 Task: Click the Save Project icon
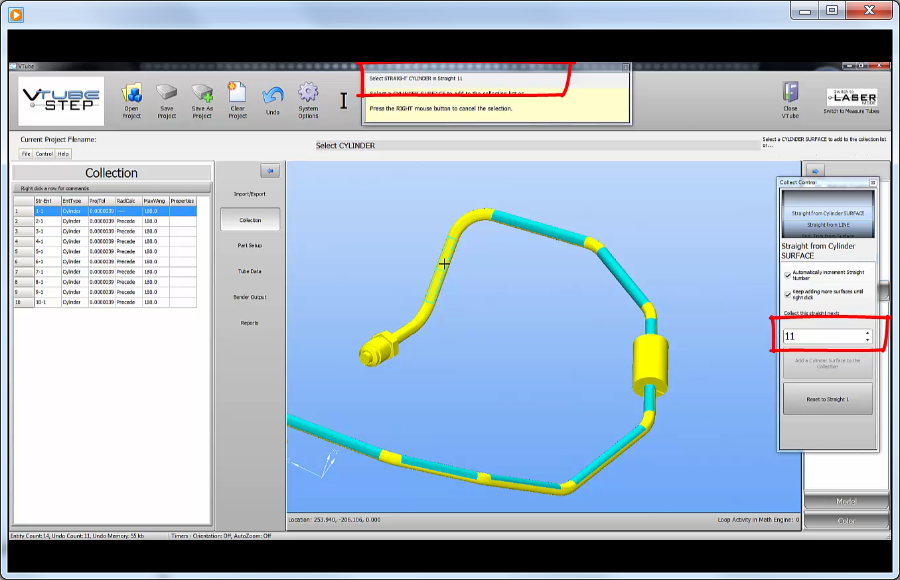(x=167, y=95)
